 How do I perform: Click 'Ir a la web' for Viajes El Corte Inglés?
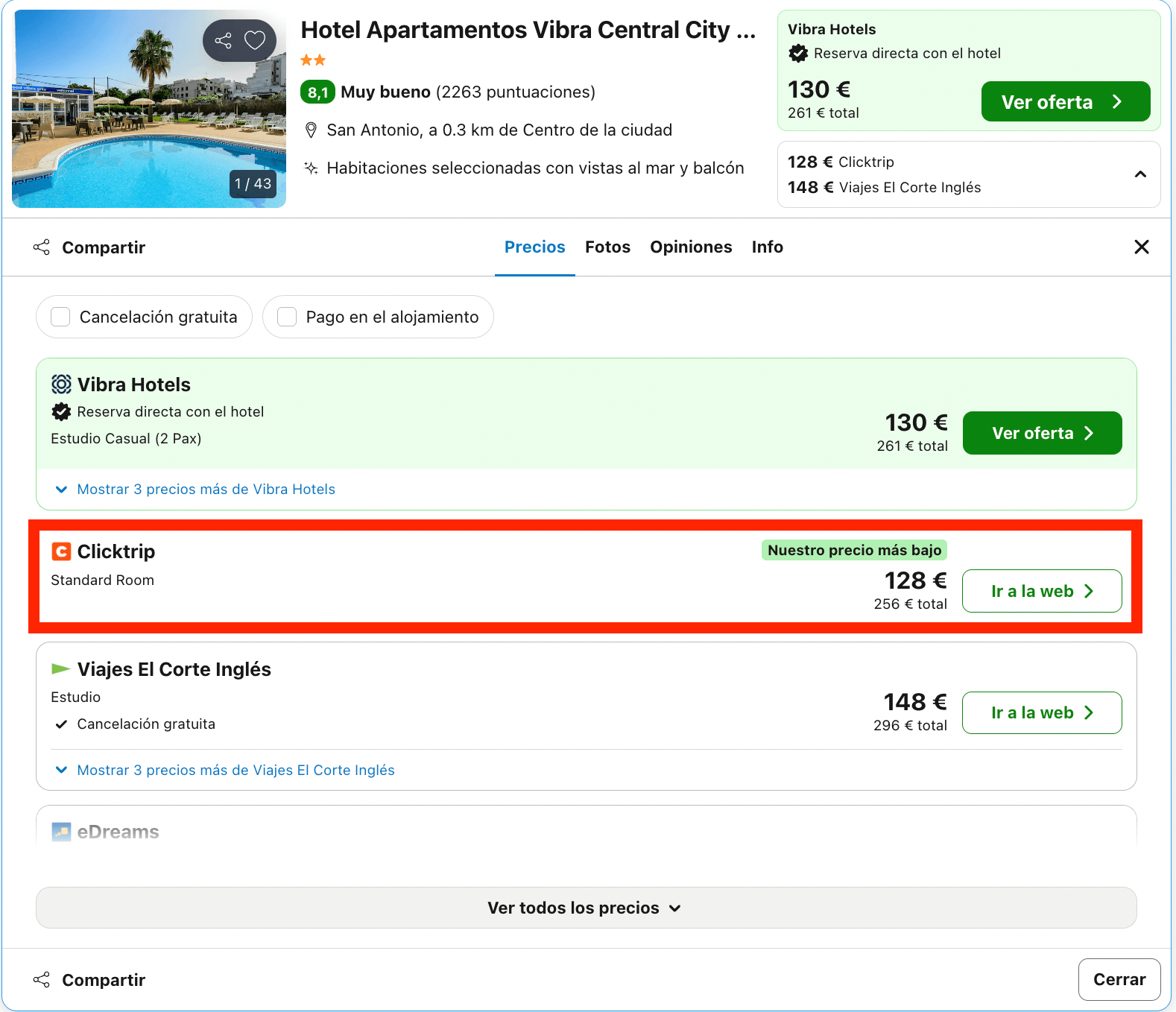(1042, 712)
